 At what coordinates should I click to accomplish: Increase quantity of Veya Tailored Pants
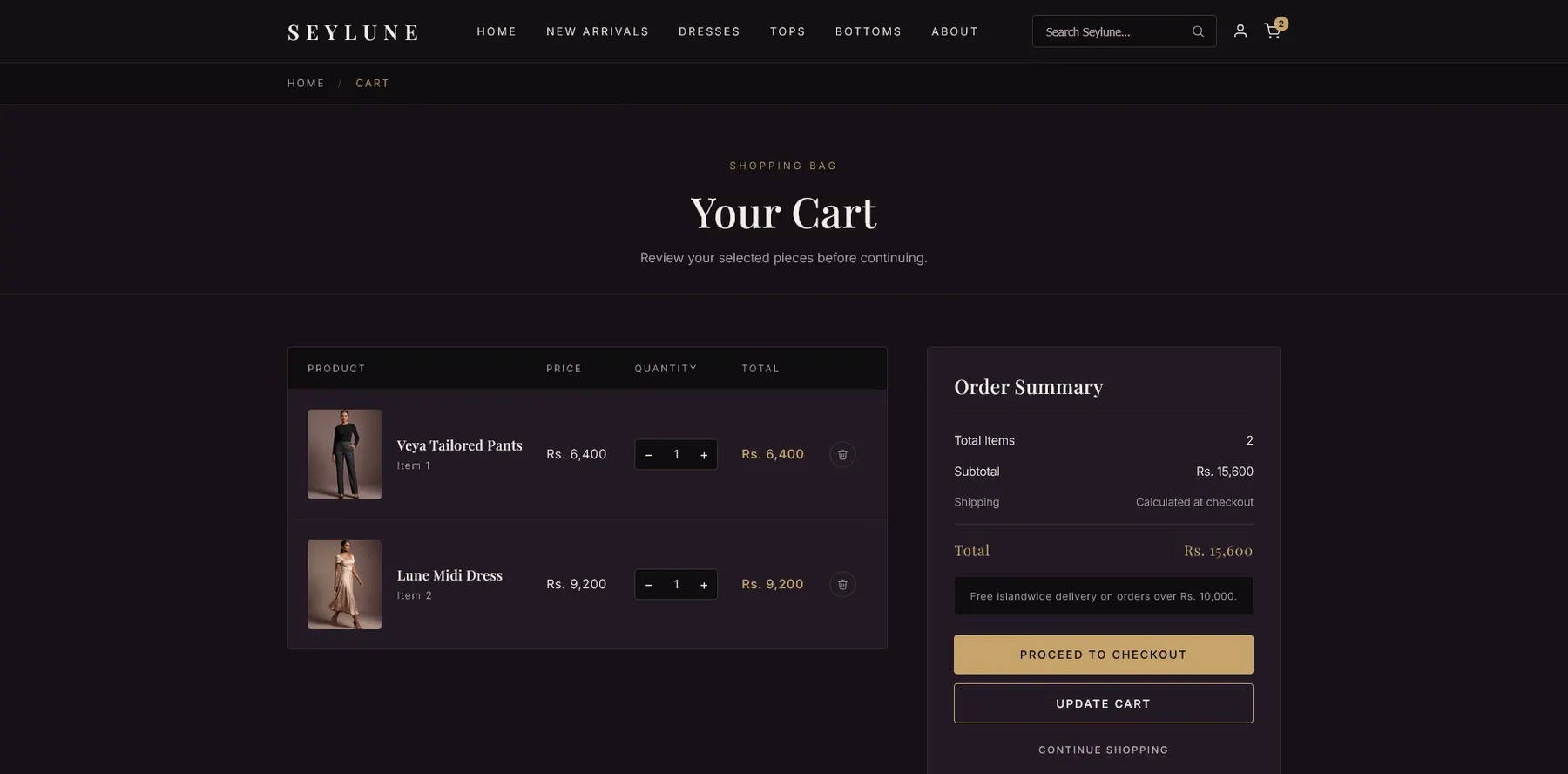pos(704,454)
